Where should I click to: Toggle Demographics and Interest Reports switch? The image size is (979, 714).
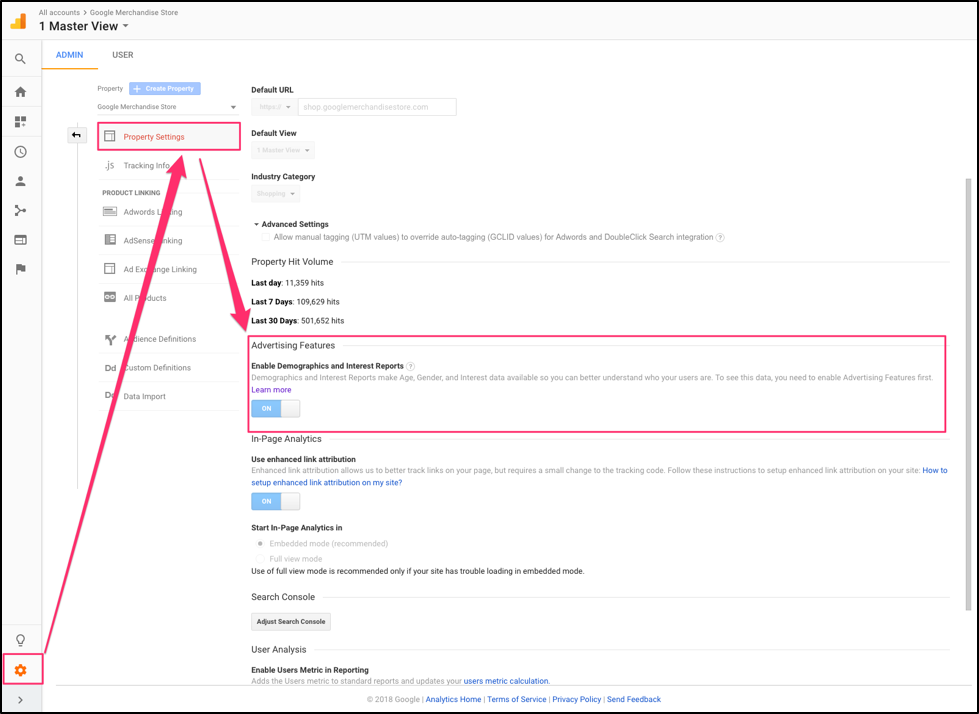[x=275, y=408]
